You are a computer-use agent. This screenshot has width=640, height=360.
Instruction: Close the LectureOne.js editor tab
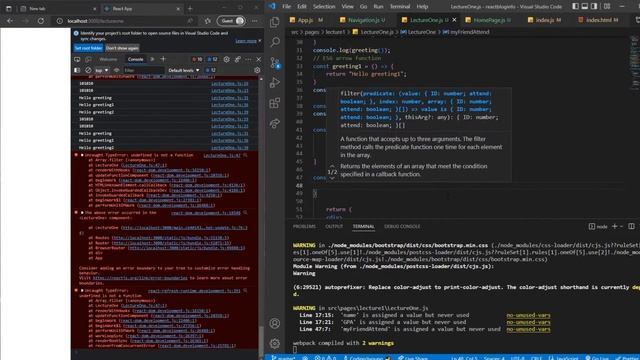[x=454, y=20]
